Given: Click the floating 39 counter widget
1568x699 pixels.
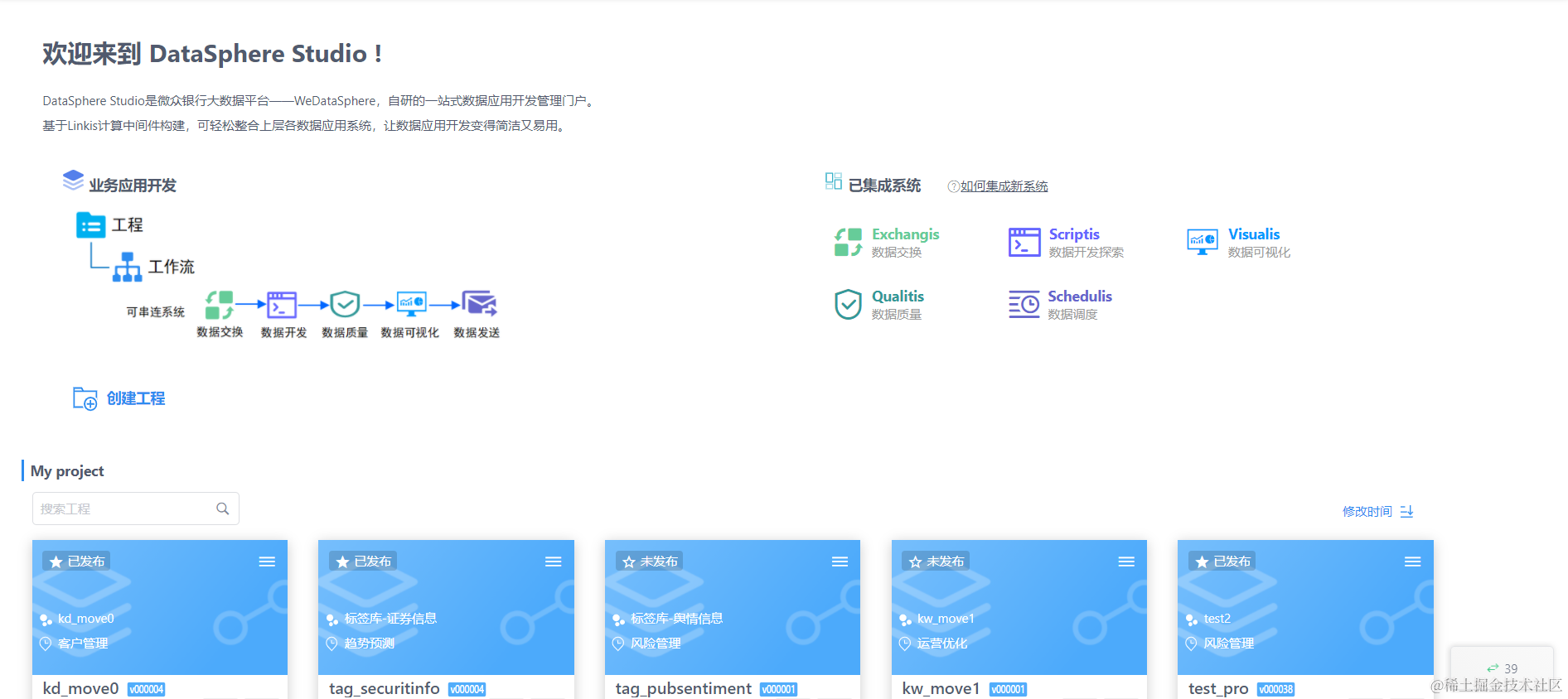Looking at the screenshot, I should click(x=1502, y=668).
